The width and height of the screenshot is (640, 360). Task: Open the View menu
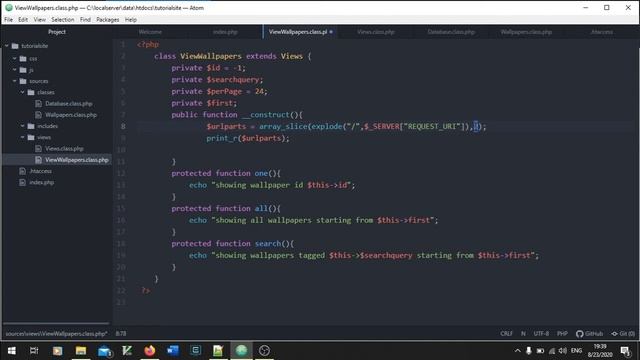click(40, 20)
